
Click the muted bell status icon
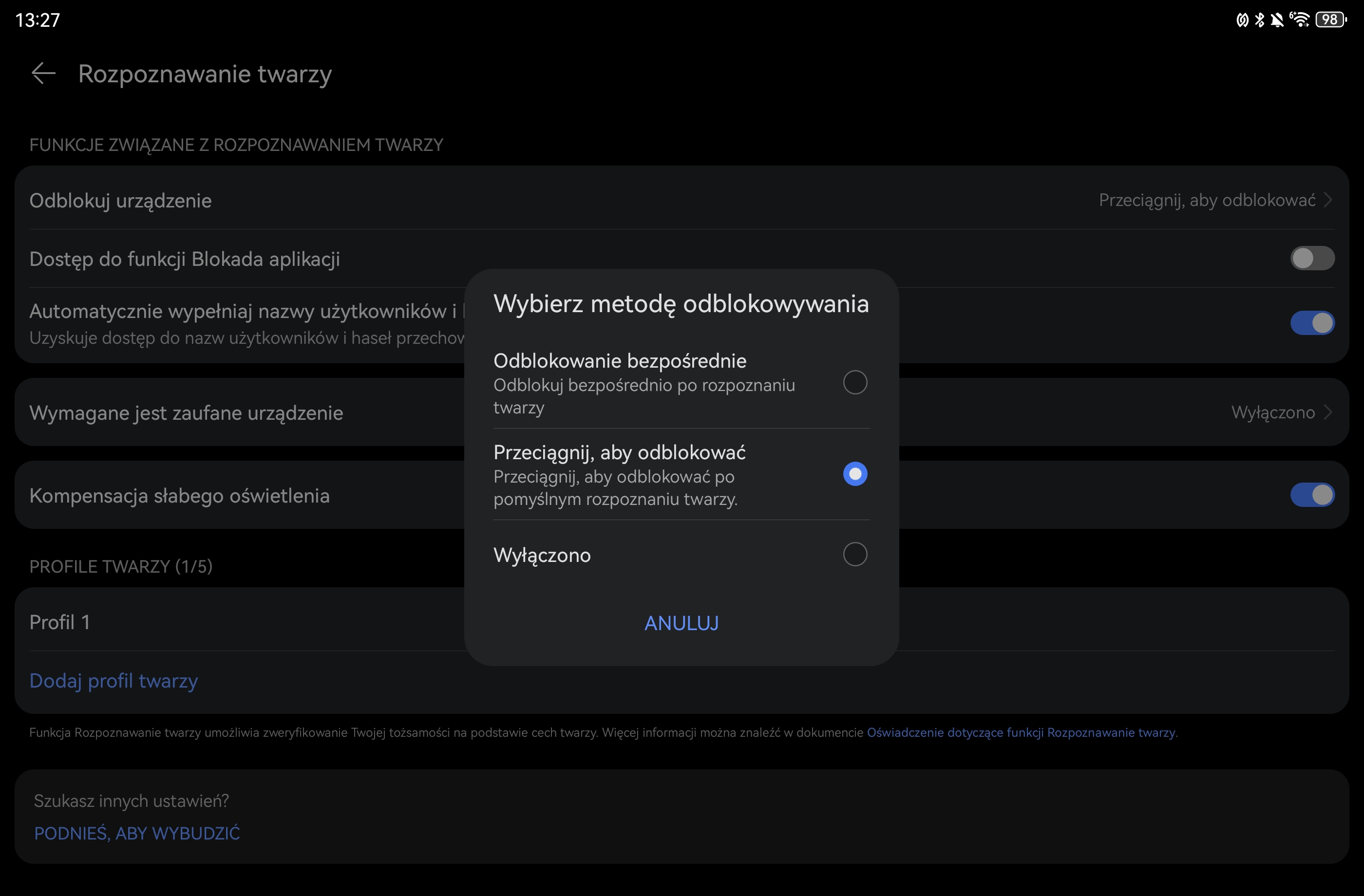[1277, 20]
